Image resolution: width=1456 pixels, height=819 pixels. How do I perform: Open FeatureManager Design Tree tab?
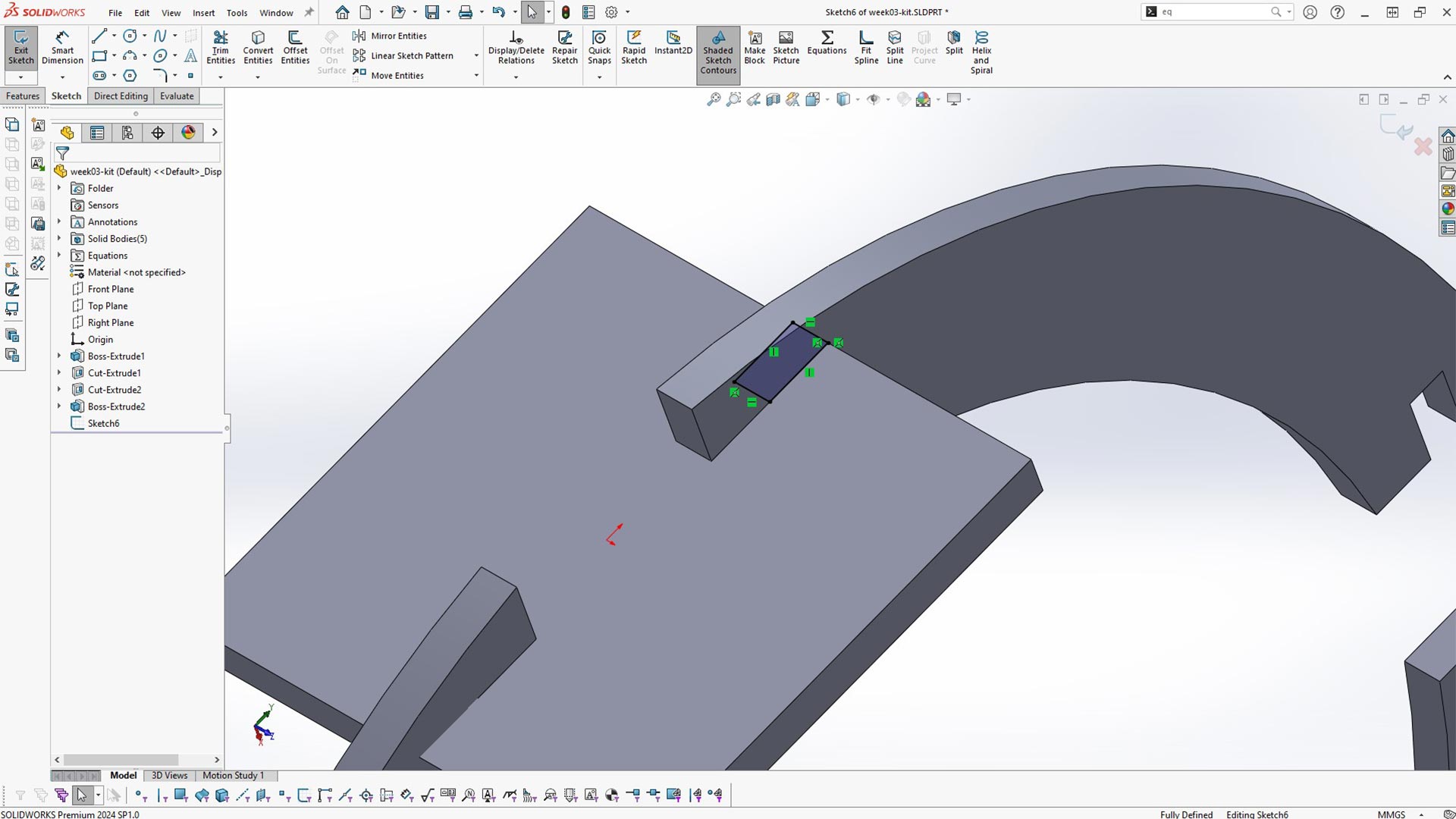pos(67,133)
